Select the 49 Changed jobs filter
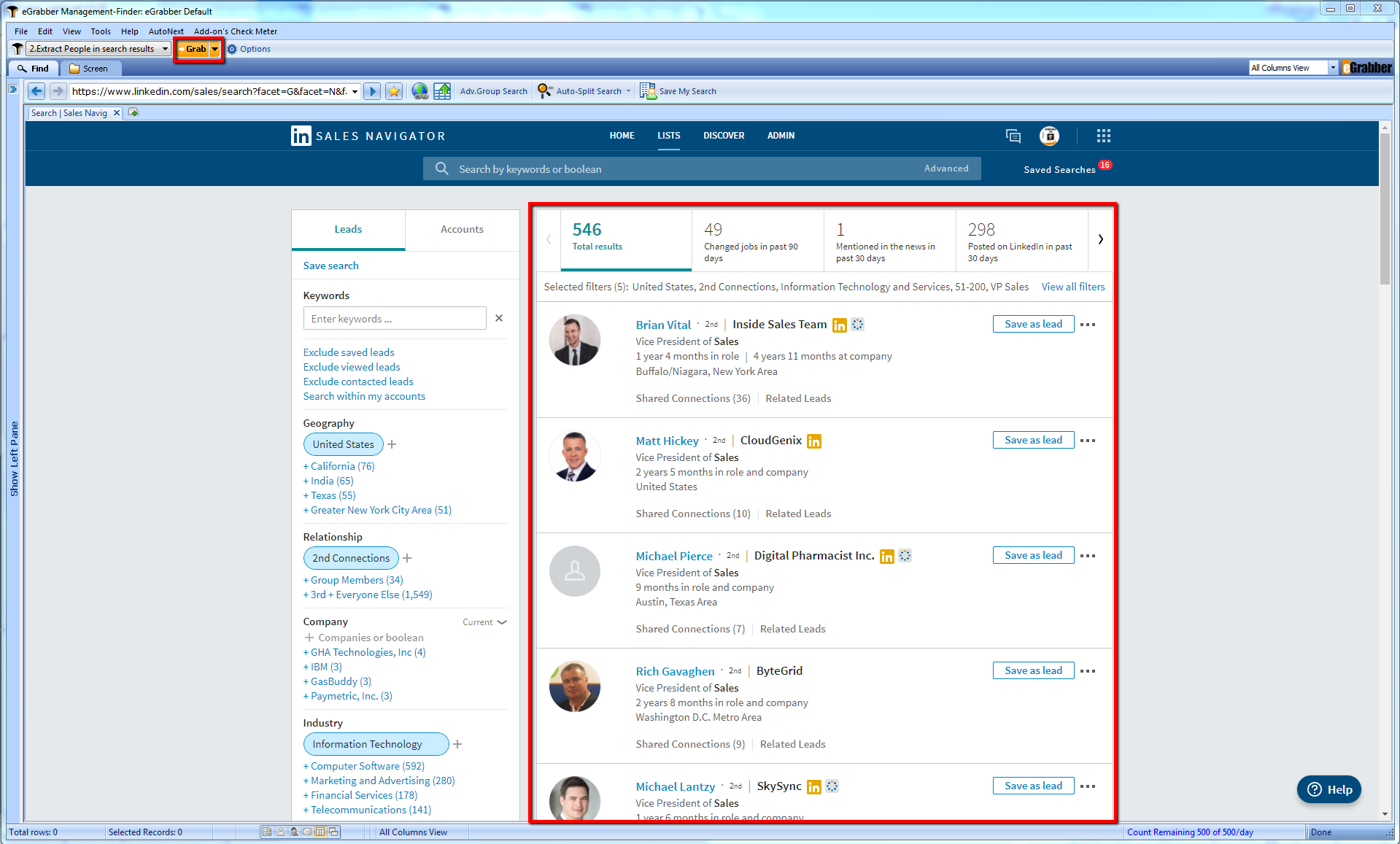The height and width of the screenshot is (844, 1400). 757,241
